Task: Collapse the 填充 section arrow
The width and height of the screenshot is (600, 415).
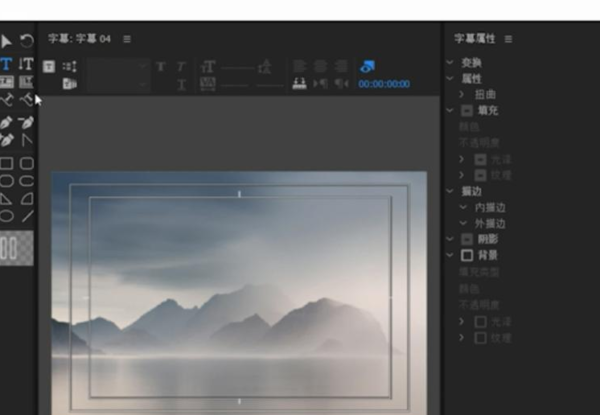Action: tap(450, 110)
